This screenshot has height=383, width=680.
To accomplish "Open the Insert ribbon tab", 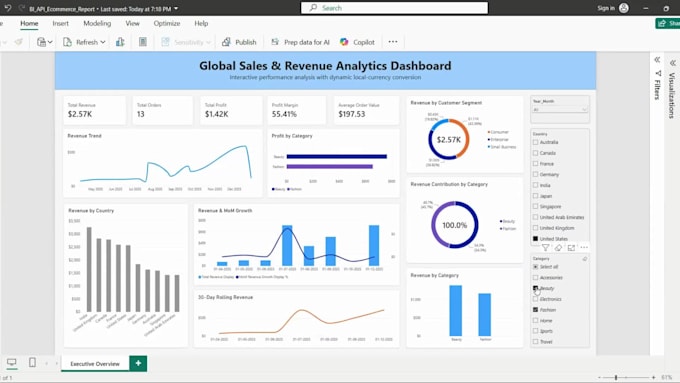I will coord(60,23).
